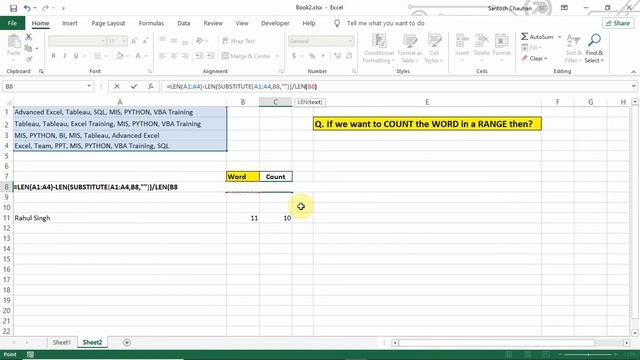The width and height of the screenshot is (640, 360).
Task: Toggle Bold formatting in the Font group
Action: point(53,56)
